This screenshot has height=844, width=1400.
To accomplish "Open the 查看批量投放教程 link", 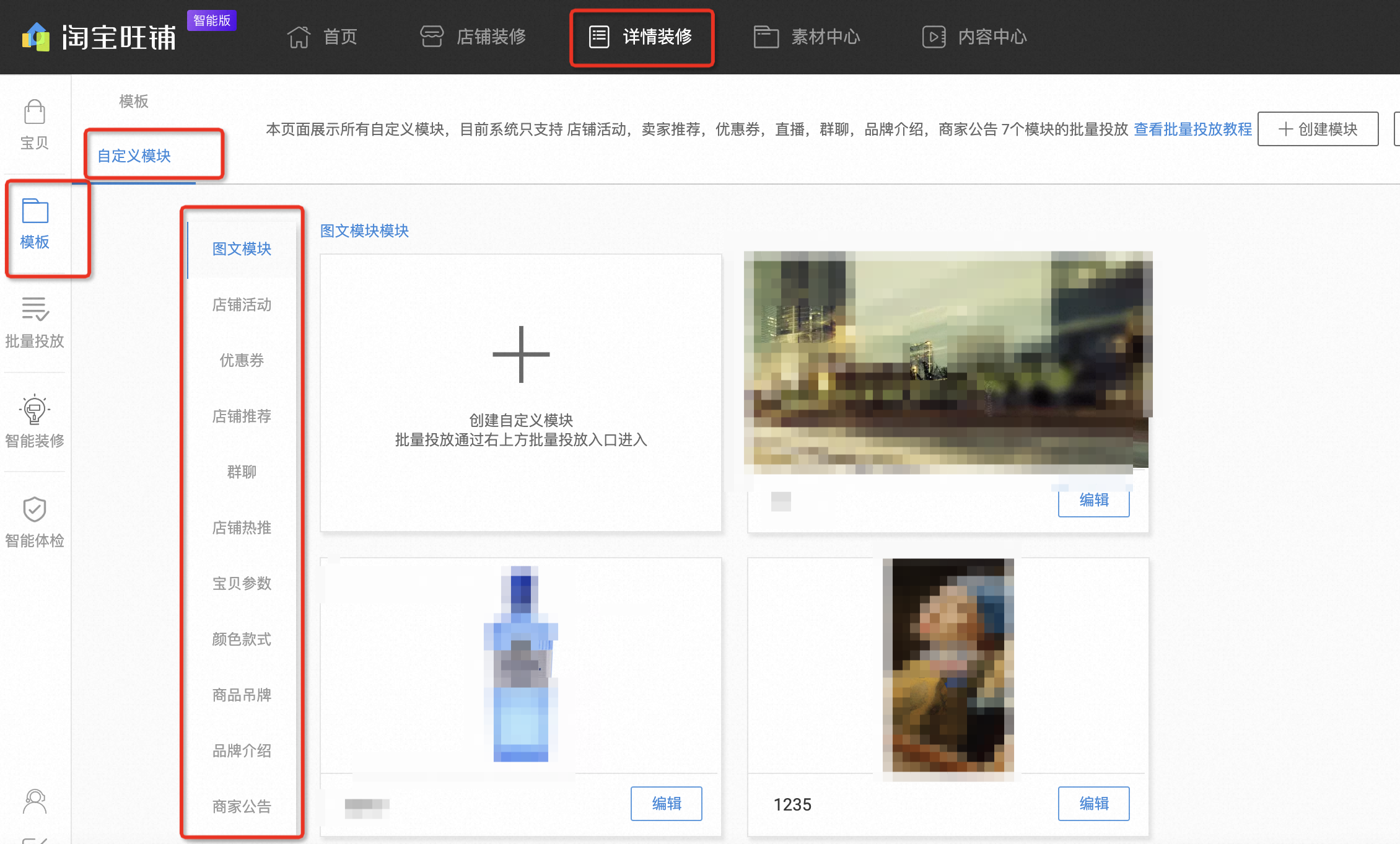I will click(x=1192, y=129).
